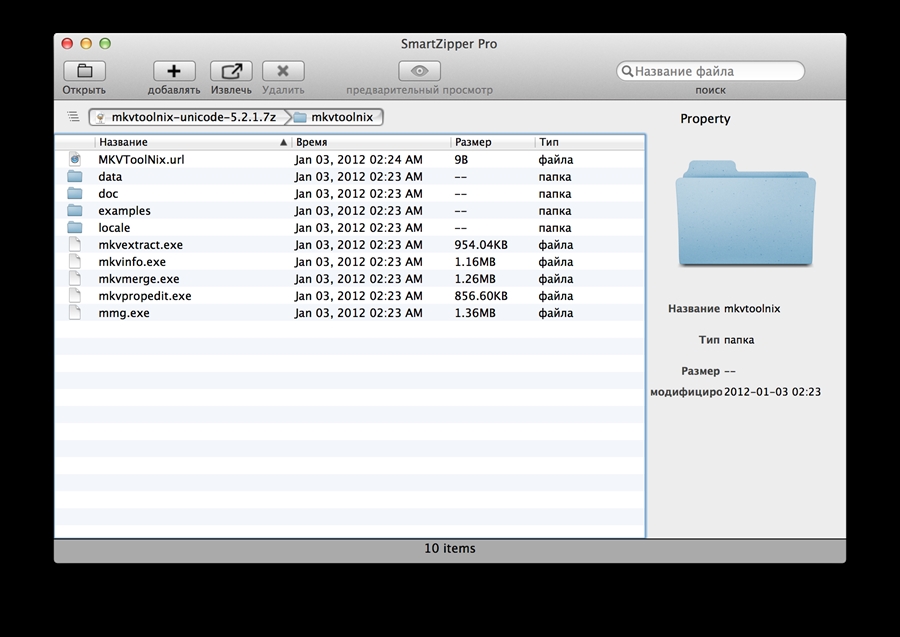900x637 pixels.
Task: Select the locale folder name
Action: tap(114, 228)
